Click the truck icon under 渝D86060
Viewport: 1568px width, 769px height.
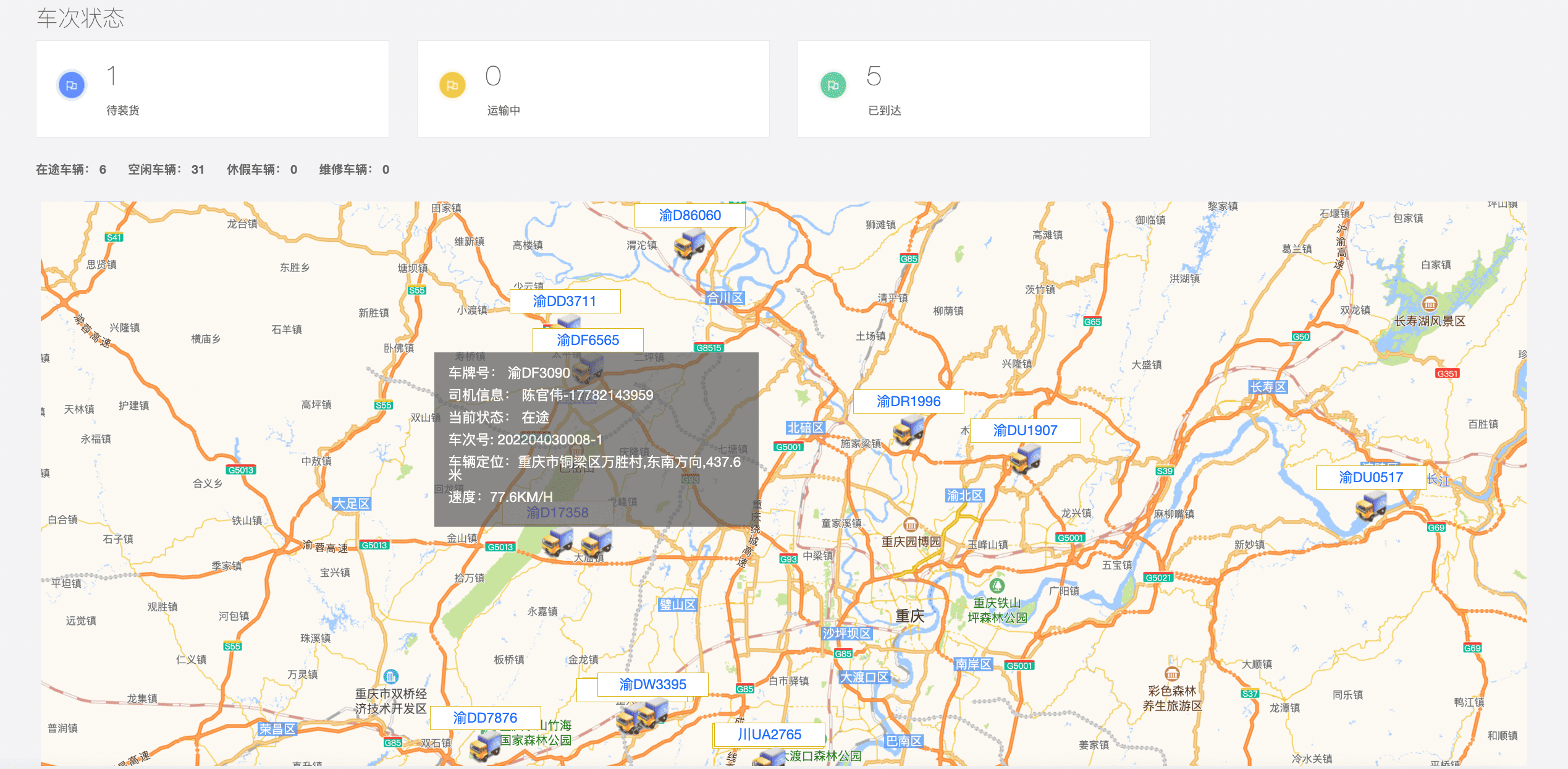click(x=689, y=243)
